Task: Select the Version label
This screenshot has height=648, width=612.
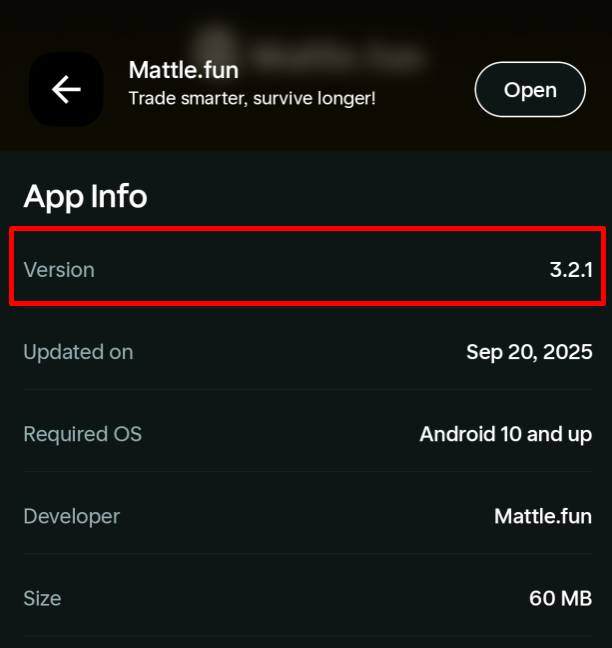Action: pos(59,270)
